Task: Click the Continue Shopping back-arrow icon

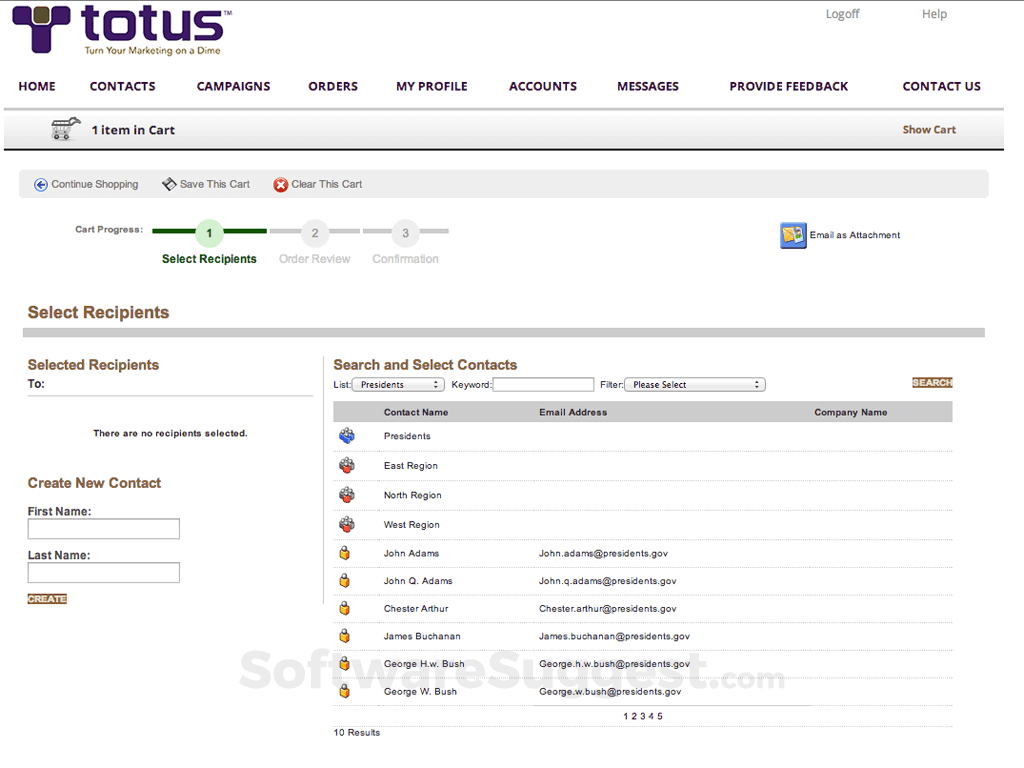Action: click(x=40, y=184)
